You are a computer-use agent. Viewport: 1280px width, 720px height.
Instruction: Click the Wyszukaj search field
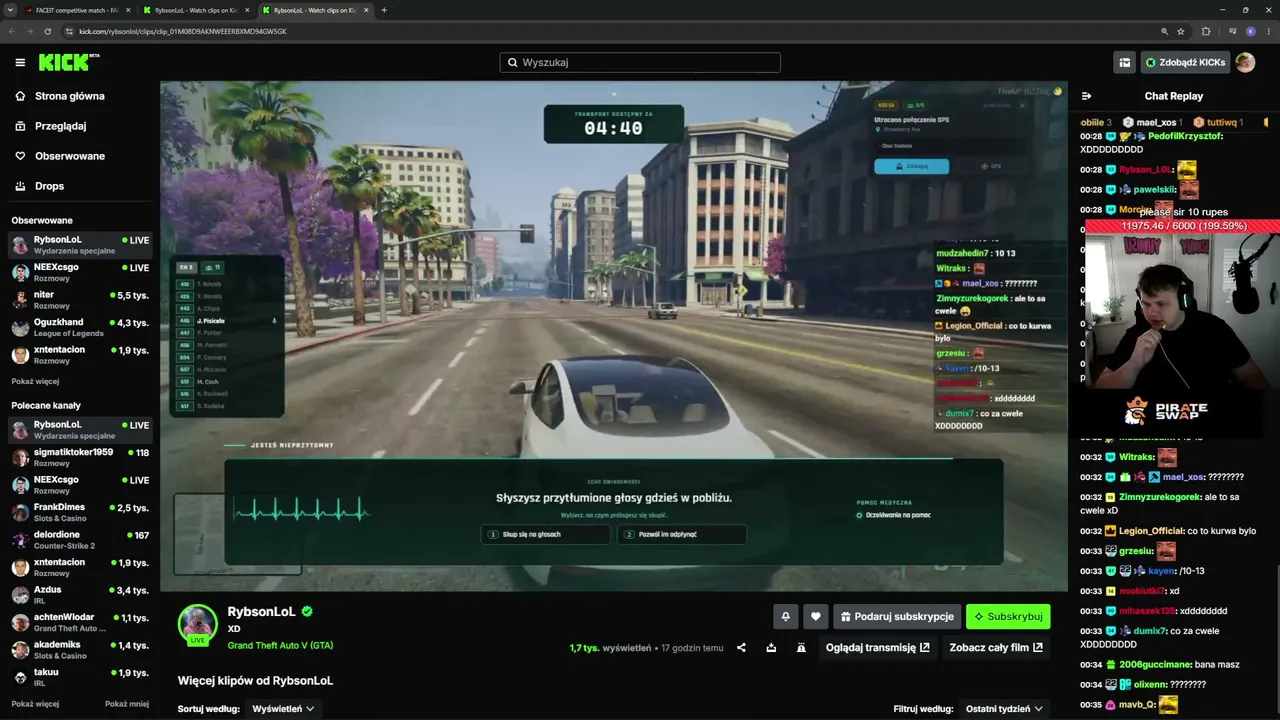pos(640,62)
